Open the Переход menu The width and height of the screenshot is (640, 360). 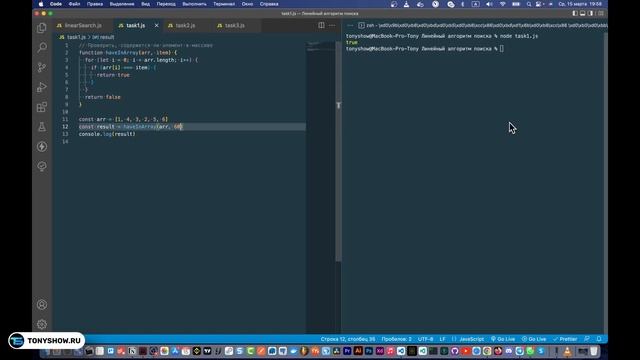[166, 4]
